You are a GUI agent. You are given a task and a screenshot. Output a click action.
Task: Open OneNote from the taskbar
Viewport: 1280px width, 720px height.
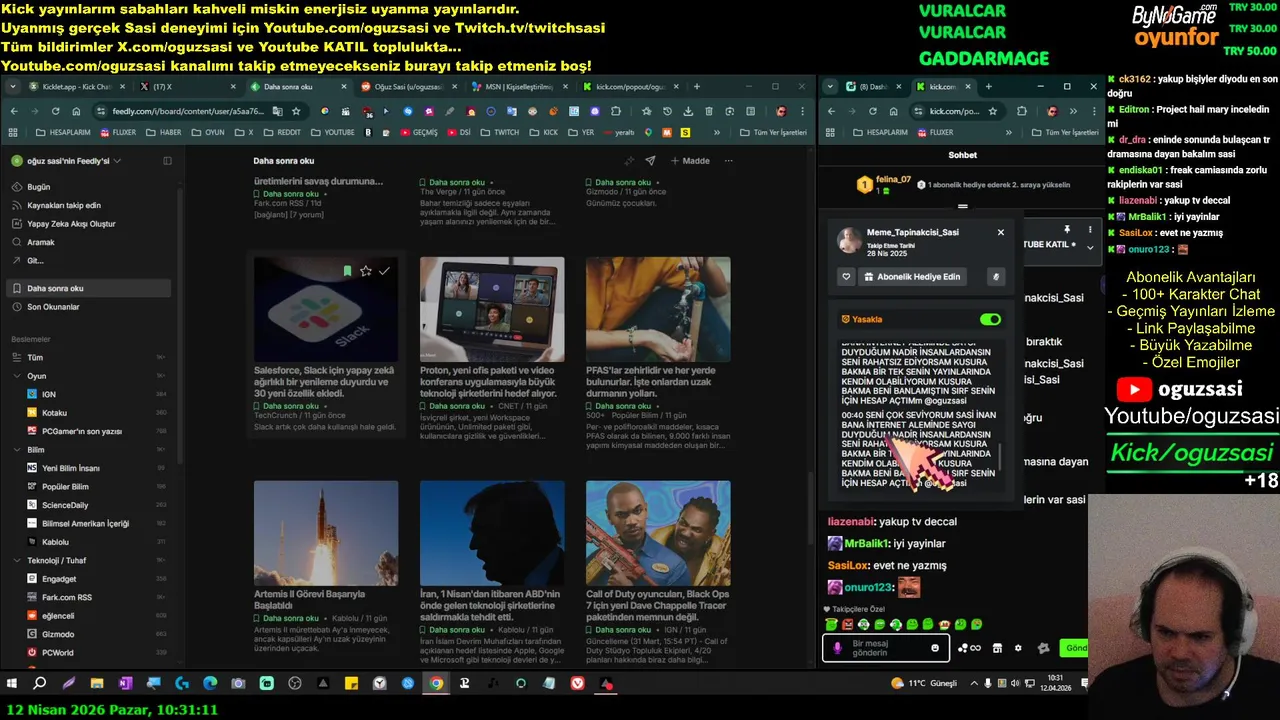click(x=125, y=683)
